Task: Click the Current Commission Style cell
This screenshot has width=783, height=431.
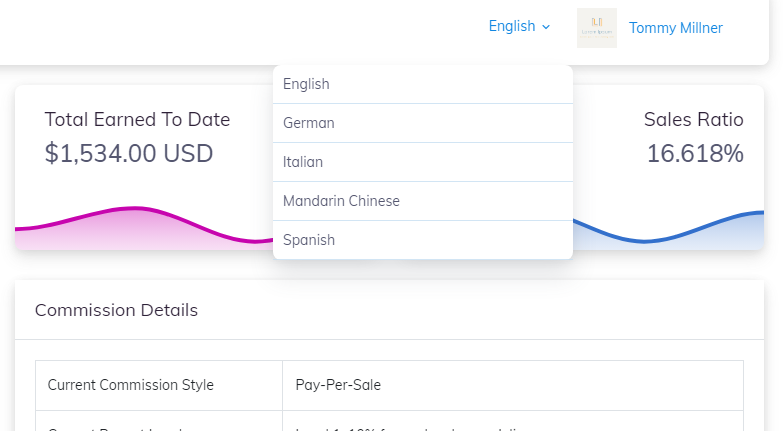Action: point(159,386)
